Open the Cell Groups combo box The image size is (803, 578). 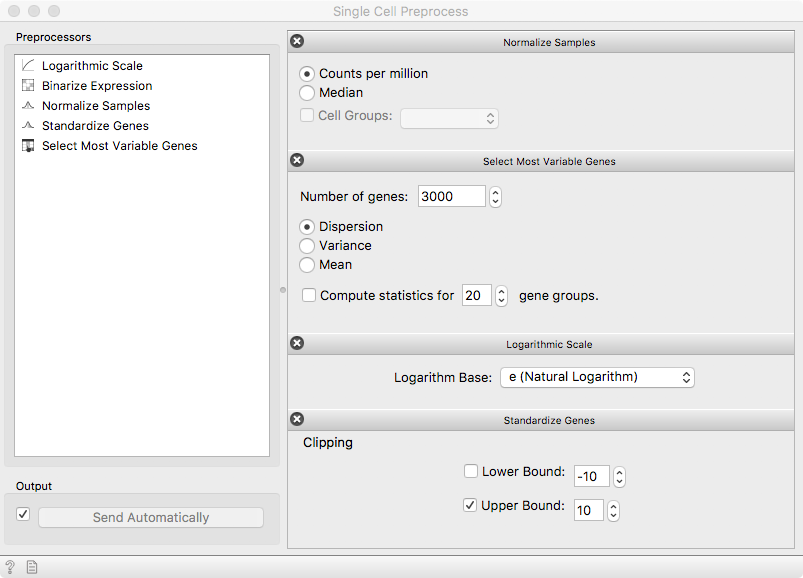pyautogui.click(x=449, y=118)
